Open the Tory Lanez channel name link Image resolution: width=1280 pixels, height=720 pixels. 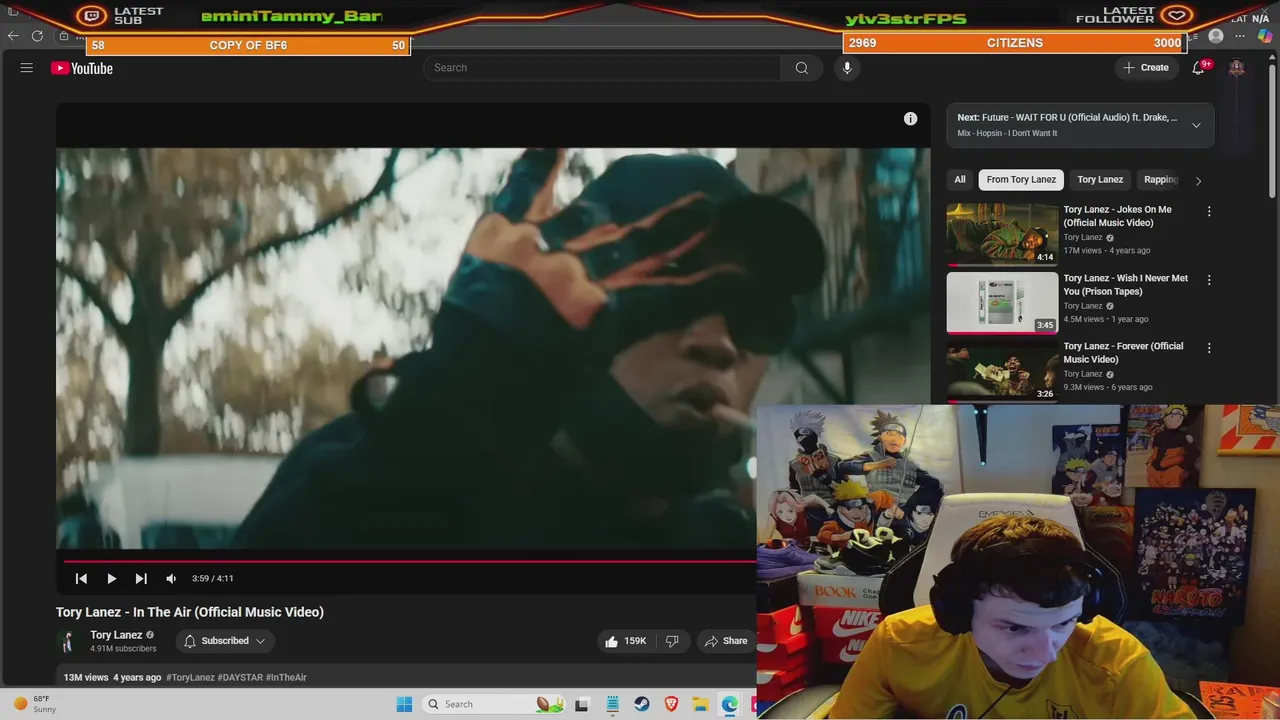click(116, 635)
